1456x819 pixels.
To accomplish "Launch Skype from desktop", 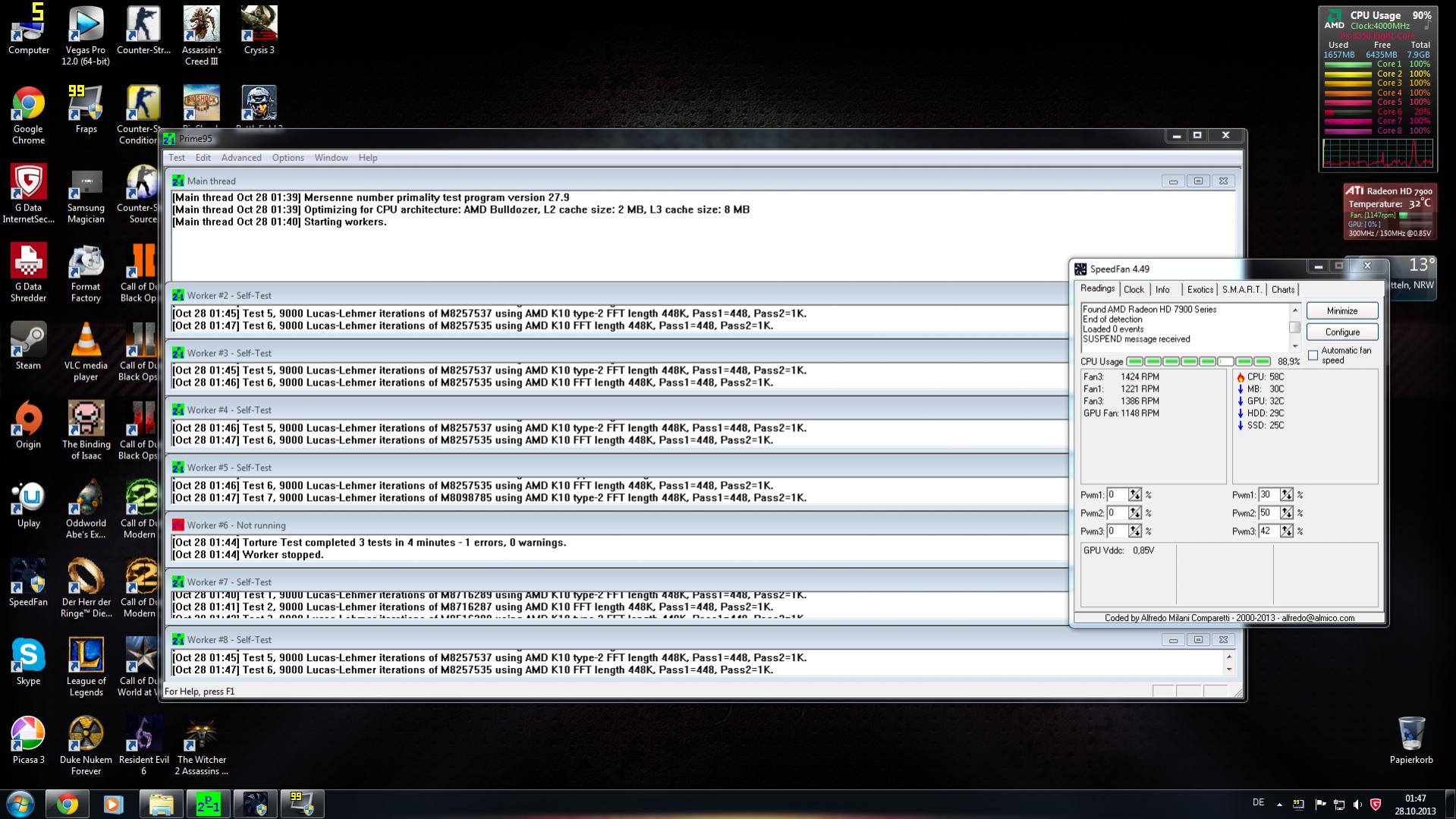I will 28,662.
